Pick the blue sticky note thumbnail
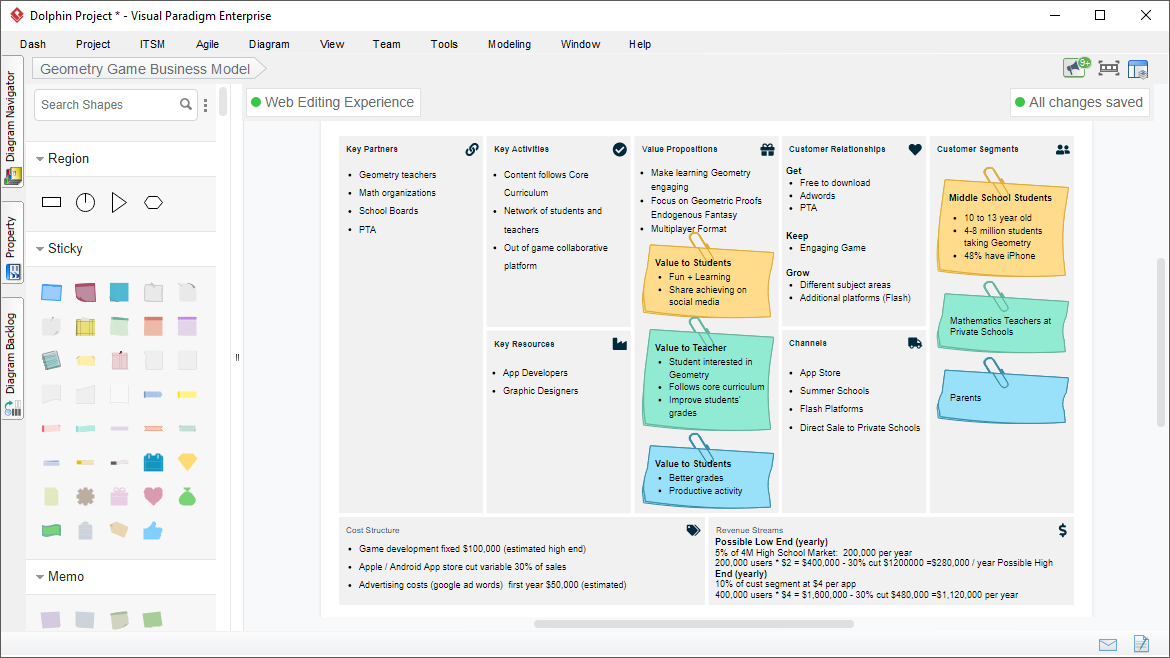 [51, 291]
